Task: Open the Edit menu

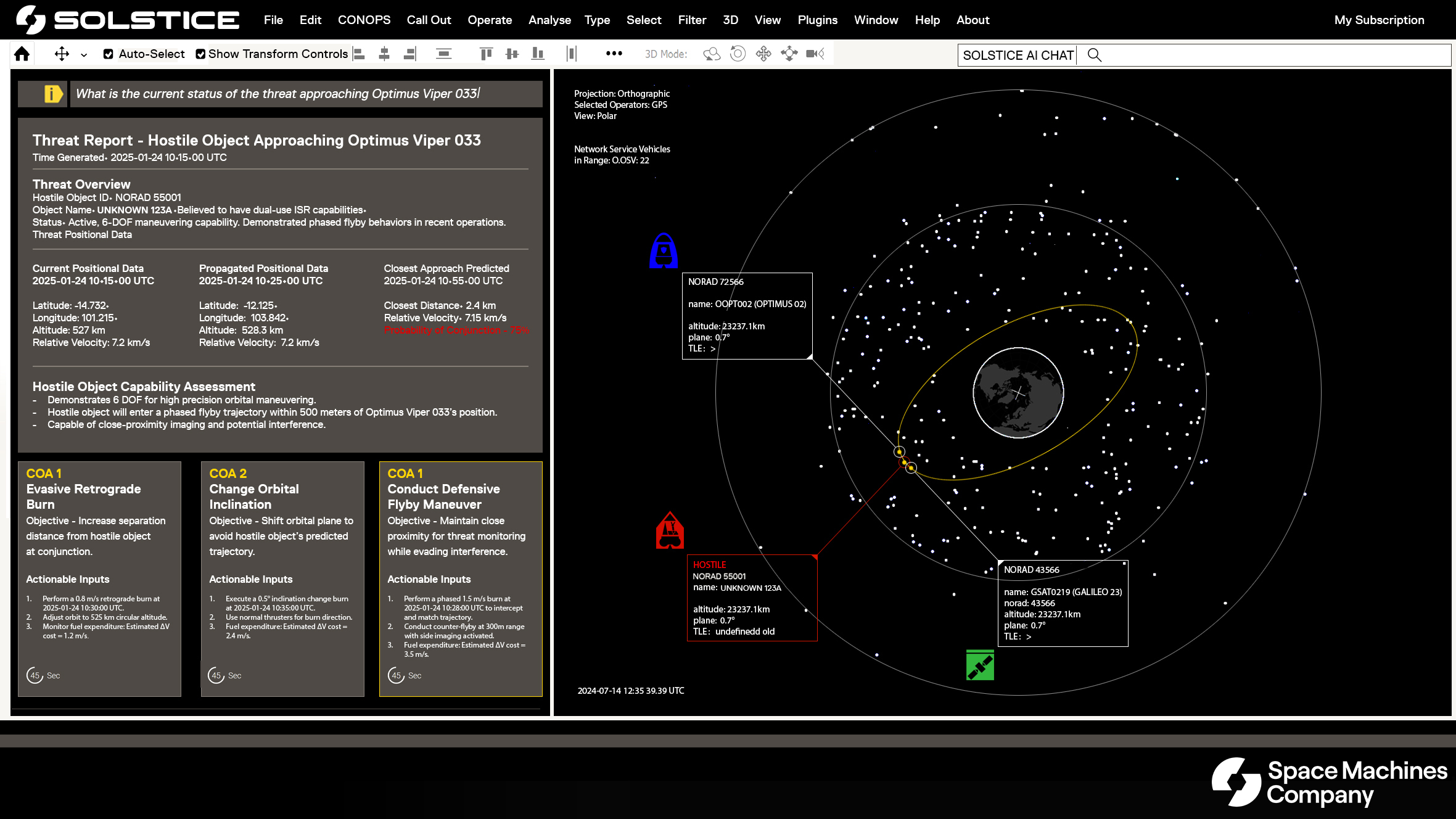Action: (310, 20)
